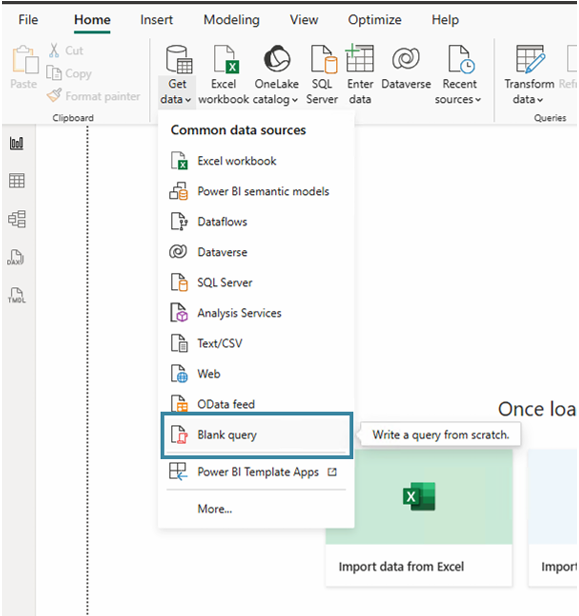
Task: Select OData feed data source
Action: pos(256,404)
